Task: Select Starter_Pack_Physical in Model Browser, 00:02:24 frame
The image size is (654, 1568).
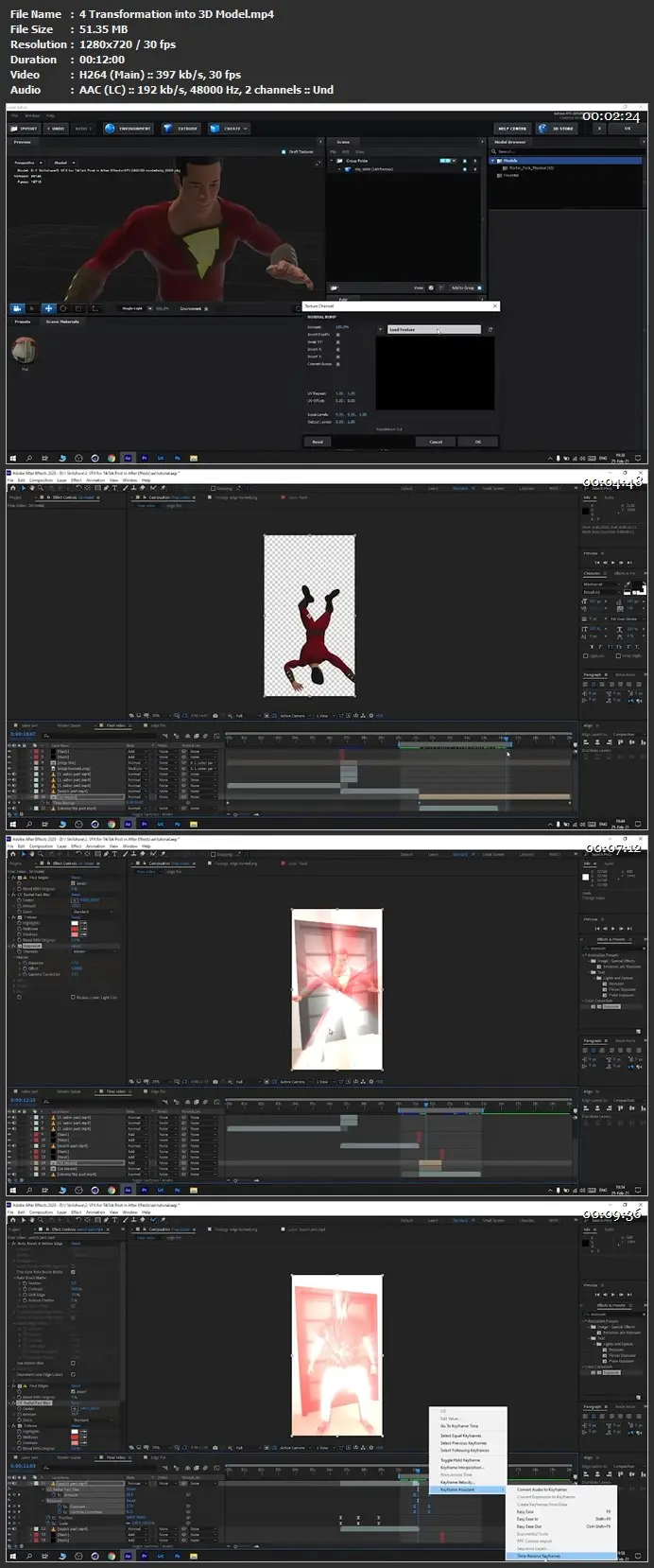Action: [x=531, y=167]
